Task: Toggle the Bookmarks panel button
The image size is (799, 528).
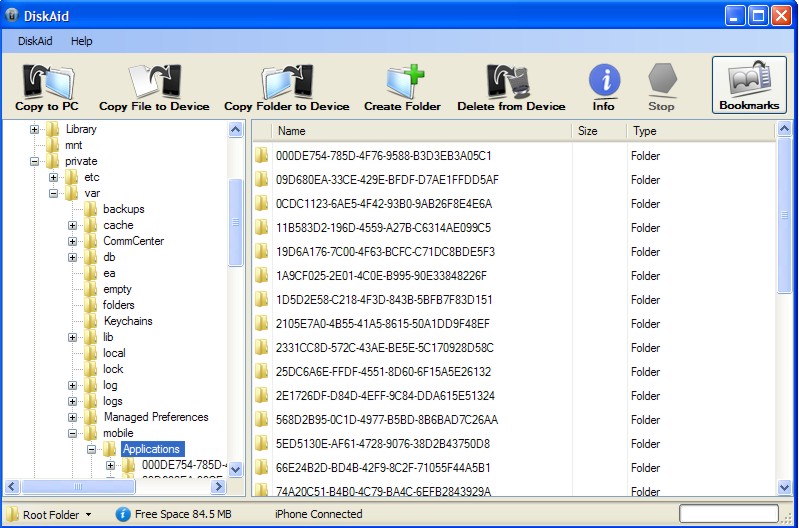Action: pos(749,85)
